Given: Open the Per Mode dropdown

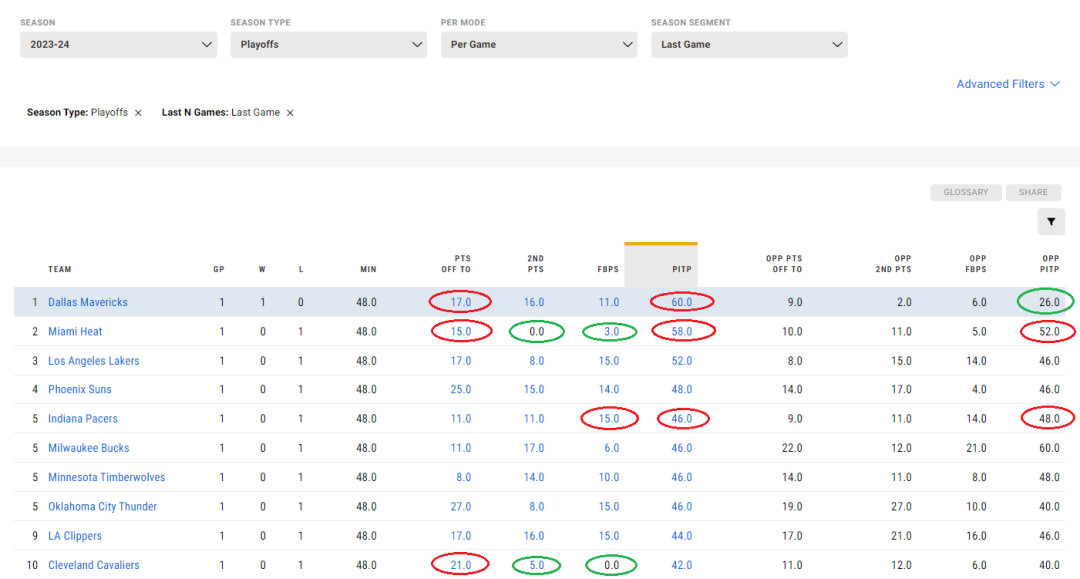Looking at the screenshot, I should (538, 44).
